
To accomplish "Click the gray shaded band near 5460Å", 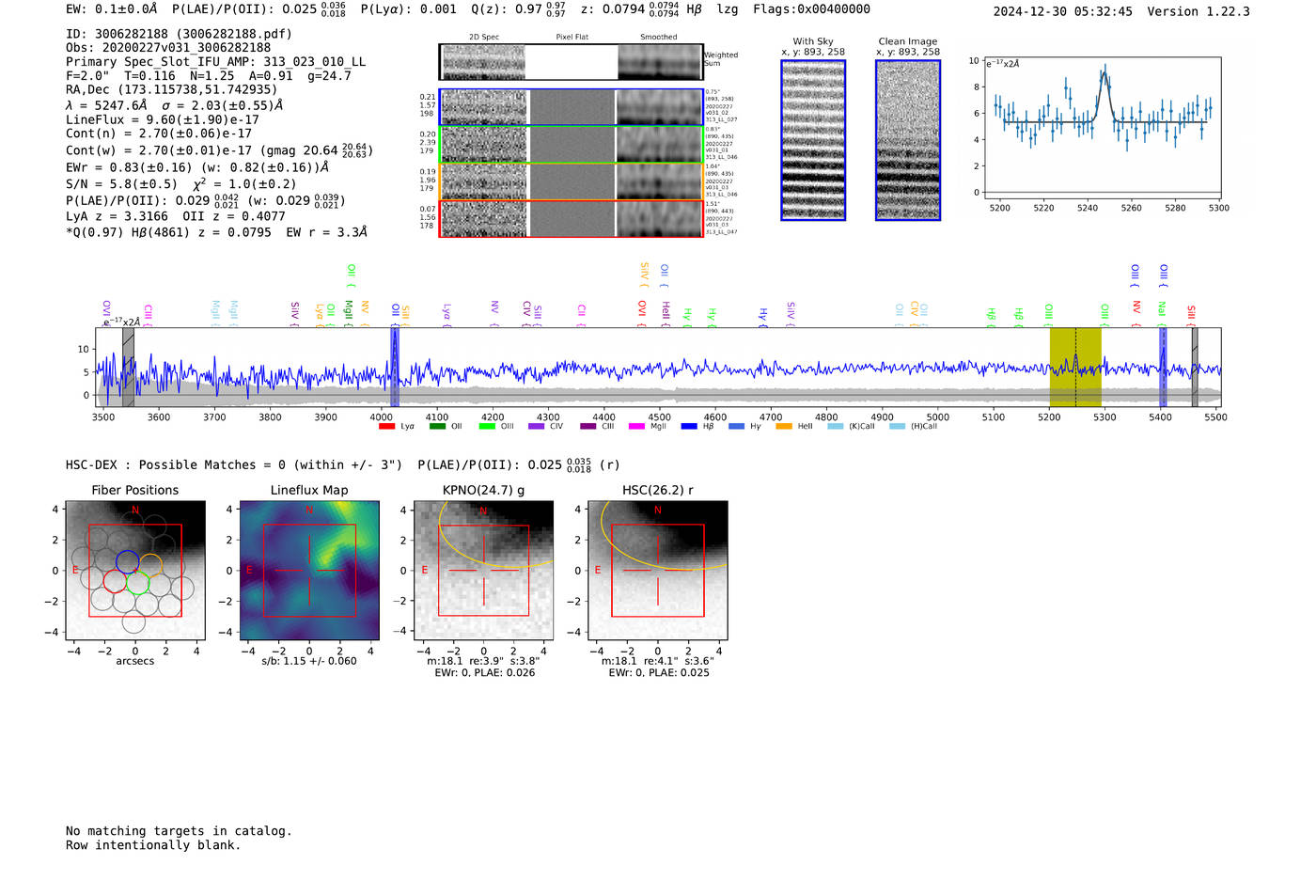I will [x=1195, y=367].
